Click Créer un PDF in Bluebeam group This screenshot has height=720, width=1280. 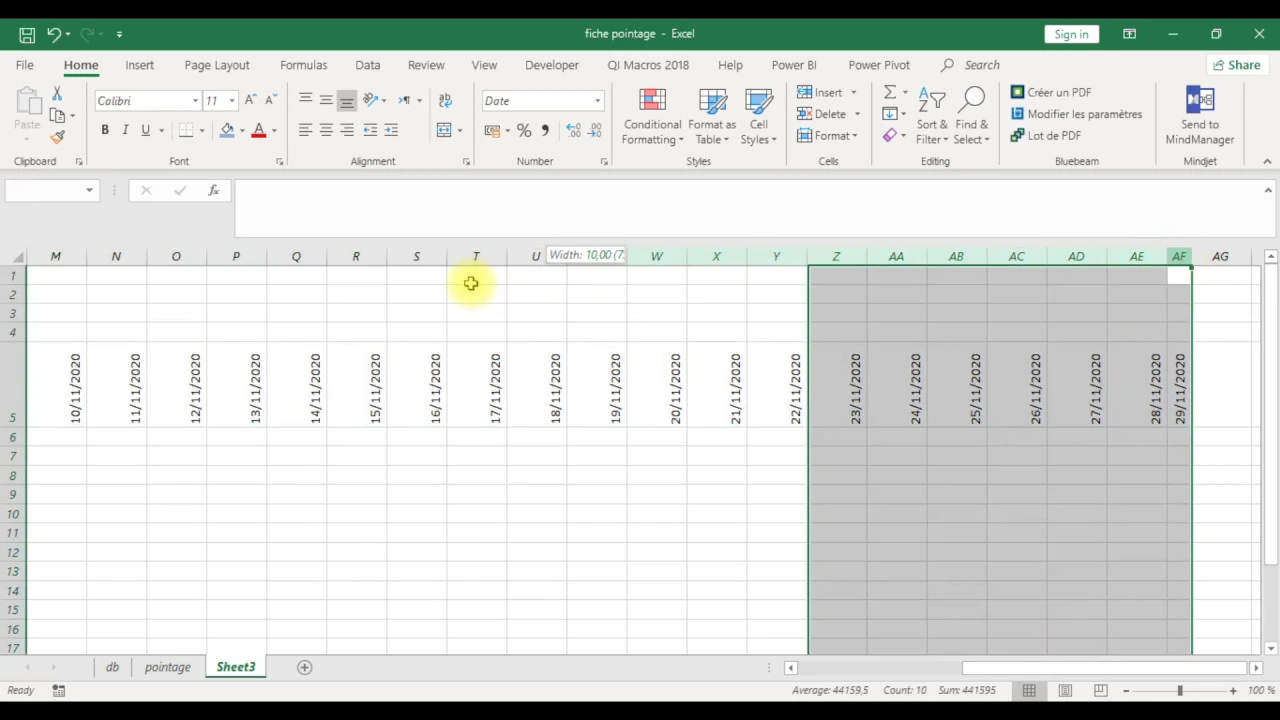tap(1050, 92)
